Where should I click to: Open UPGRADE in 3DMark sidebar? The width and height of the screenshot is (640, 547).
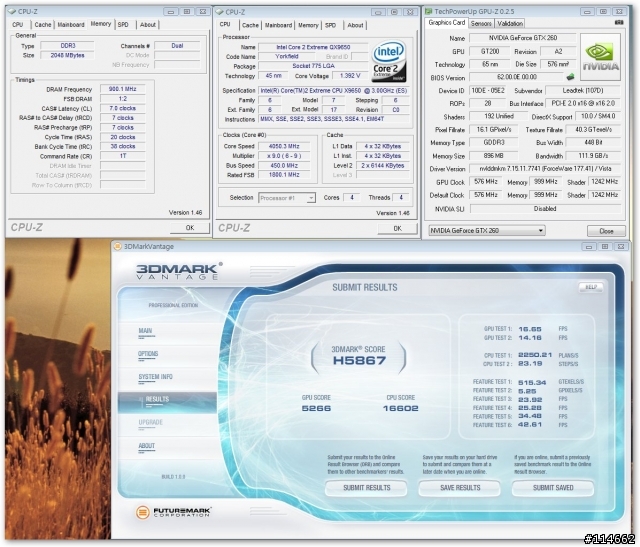(x=151, y=422)
